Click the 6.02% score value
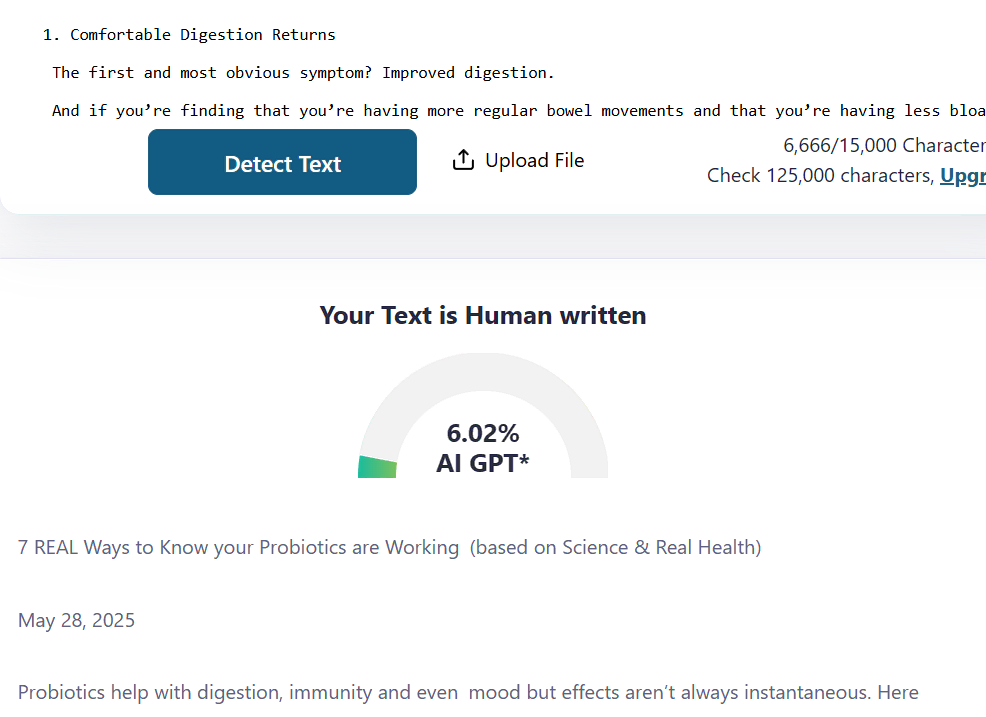 [x=483, y=433]
